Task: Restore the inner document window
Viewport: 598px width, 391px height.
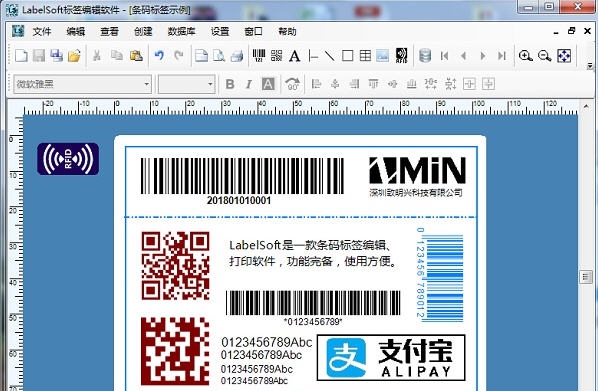Action: tap(571, 31)
